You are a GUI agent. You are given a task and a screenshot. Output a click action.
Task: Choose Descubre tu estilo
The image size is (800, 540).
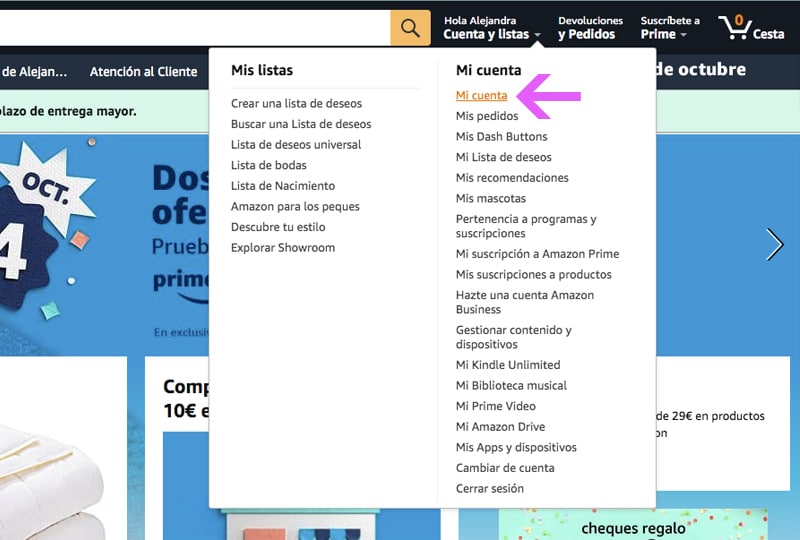click(278, 227)
